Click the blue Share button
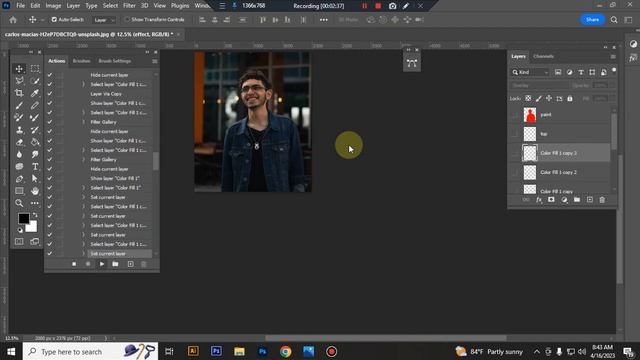Image resolution: width=640 pixels, height=360 pixels. (x=592, y=20)
